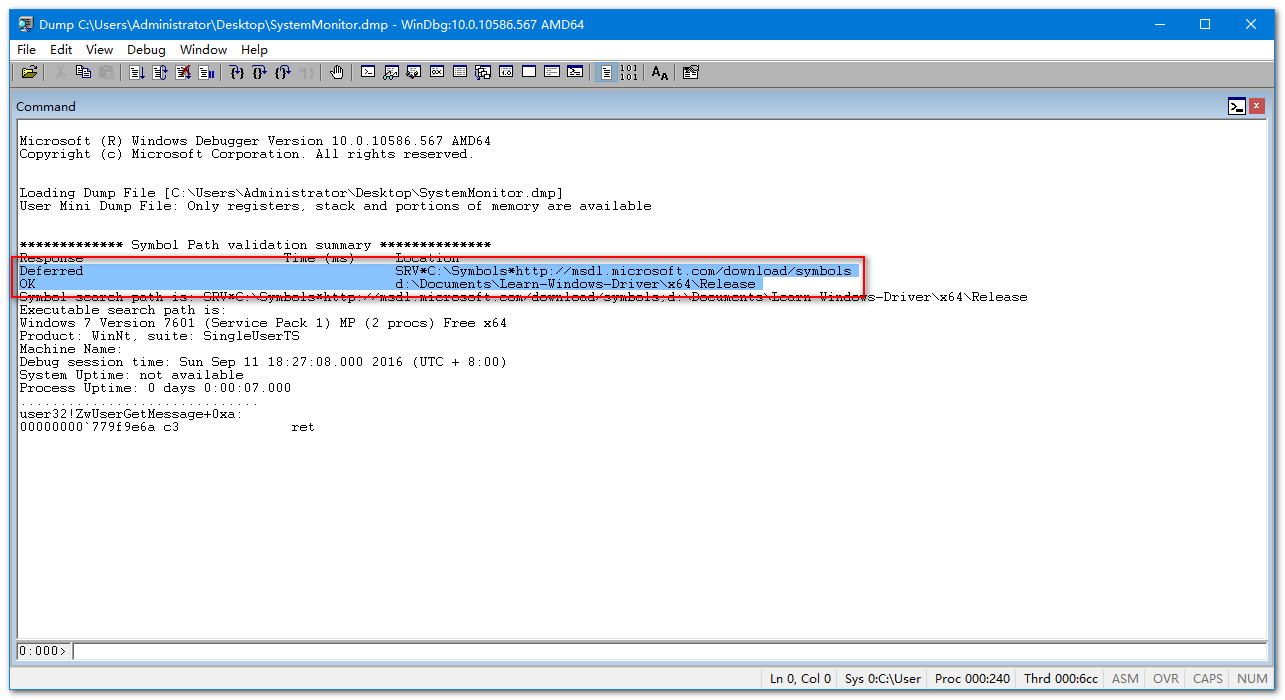Image resolution: width=1285 pixels, height=700 pixels.
Task: Open the File menu
Action: 26,49
